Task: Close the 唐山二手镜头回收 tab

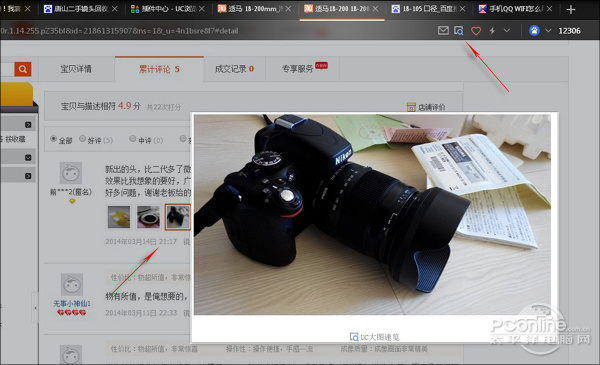Action: click(x=114, y=9)
